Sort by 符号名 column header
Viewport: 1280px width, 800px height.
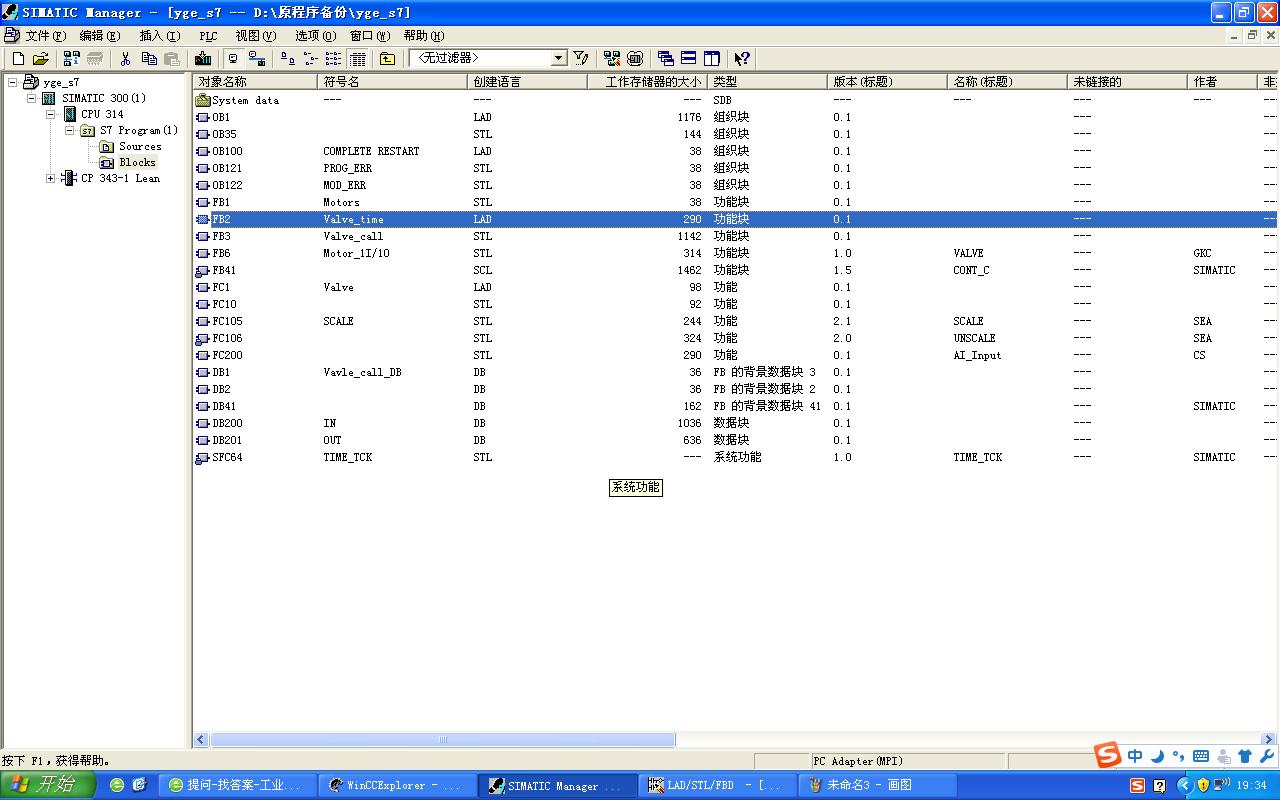[x=392, y=82]
